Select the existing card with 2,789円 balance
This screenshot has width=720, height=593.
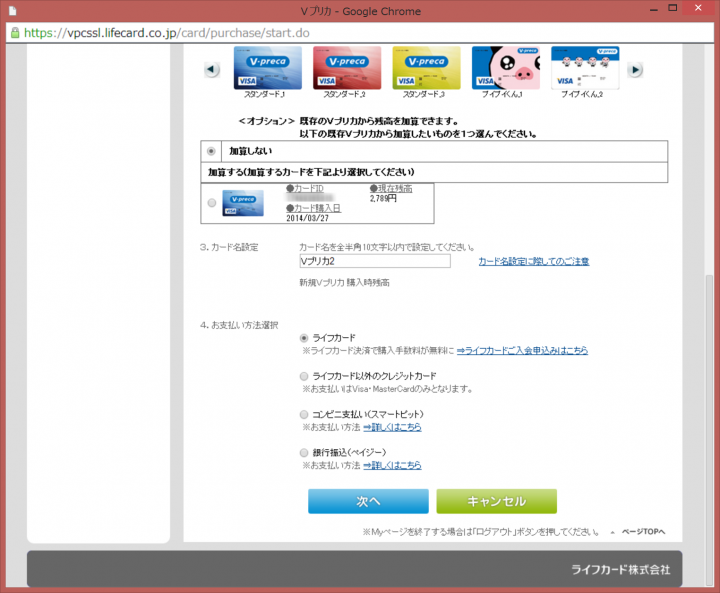(212, 203)
